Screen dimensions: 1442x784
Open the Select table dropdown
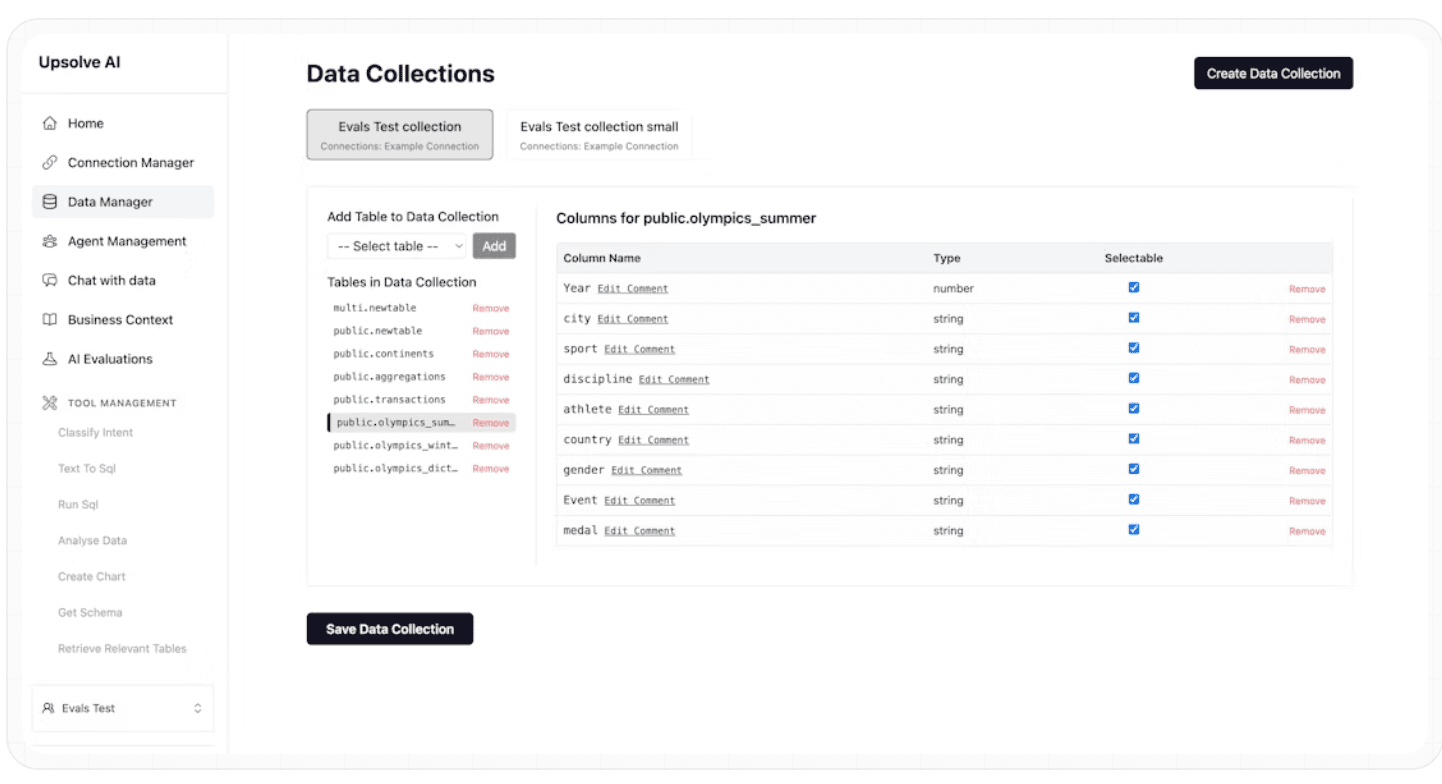pos(395,245)
